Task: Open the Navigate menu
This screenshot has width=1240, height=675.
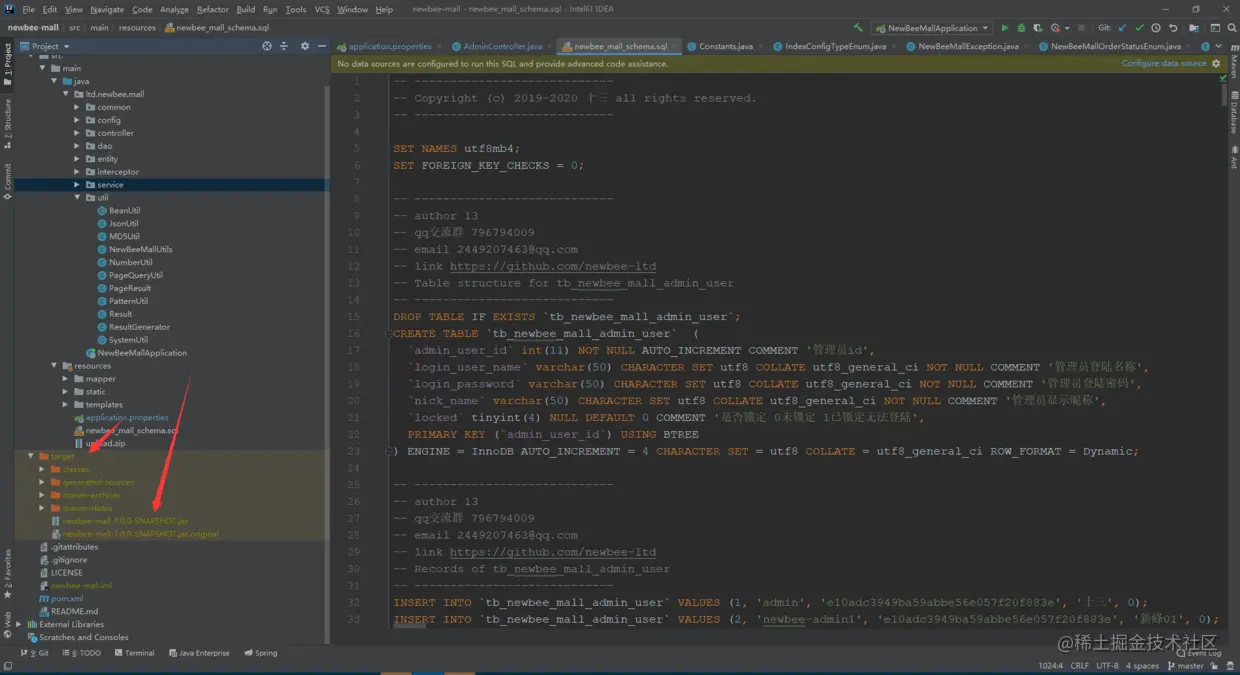Action: (x=107, y=9)
